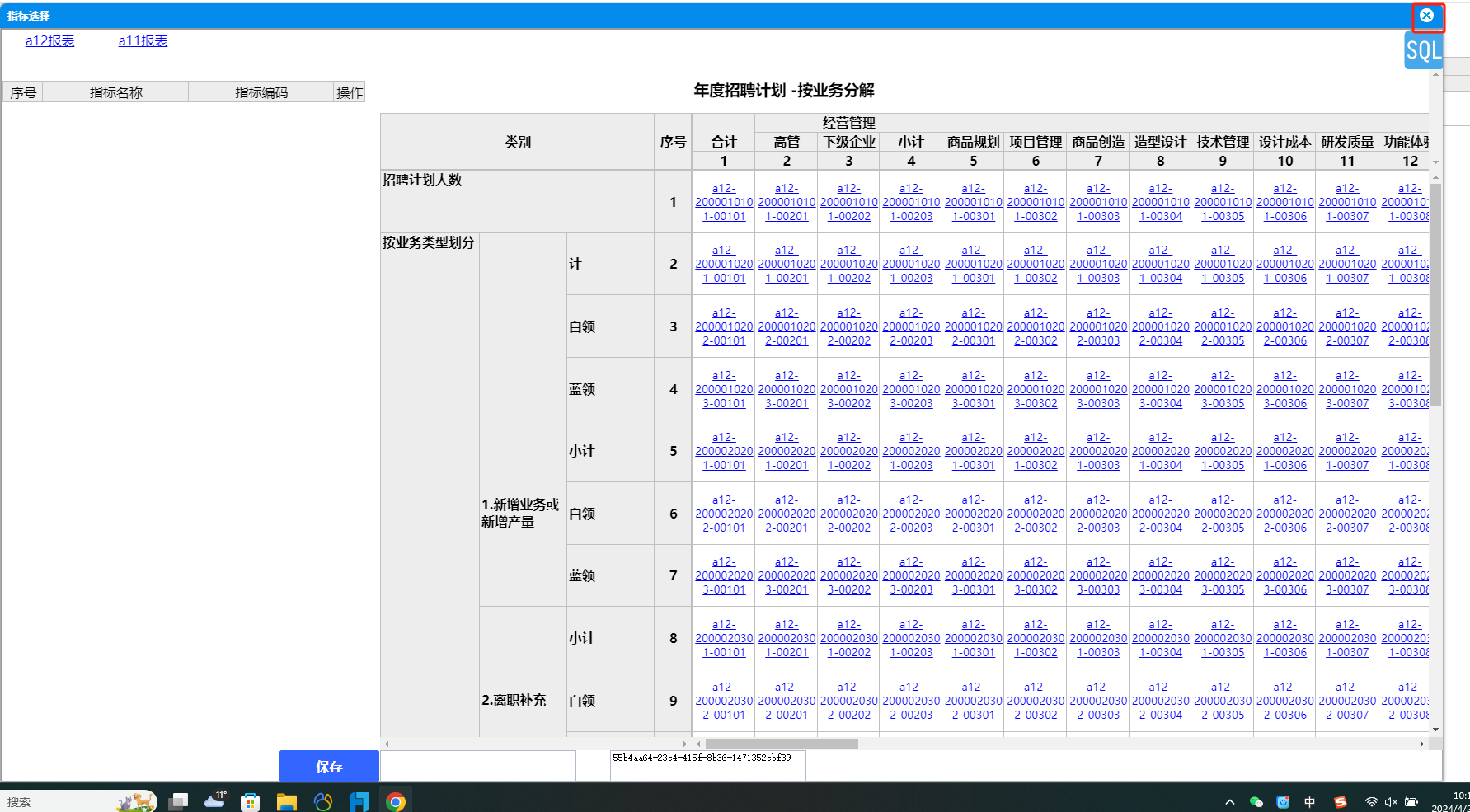Open link a12-2000010201-00202 in row 2

[849, 264]
